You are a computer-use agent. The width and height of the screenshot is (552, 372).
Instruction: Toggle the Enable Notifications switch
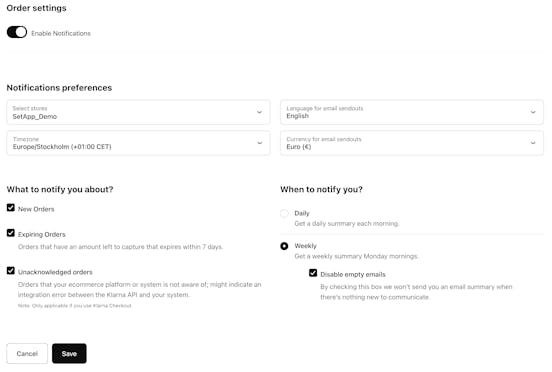click(x=17, y=32)
